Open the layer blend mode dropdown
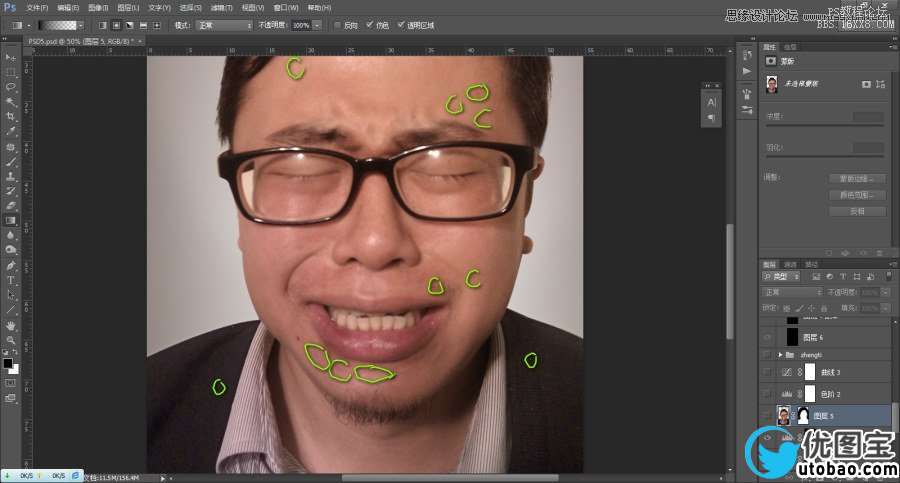 794,292
